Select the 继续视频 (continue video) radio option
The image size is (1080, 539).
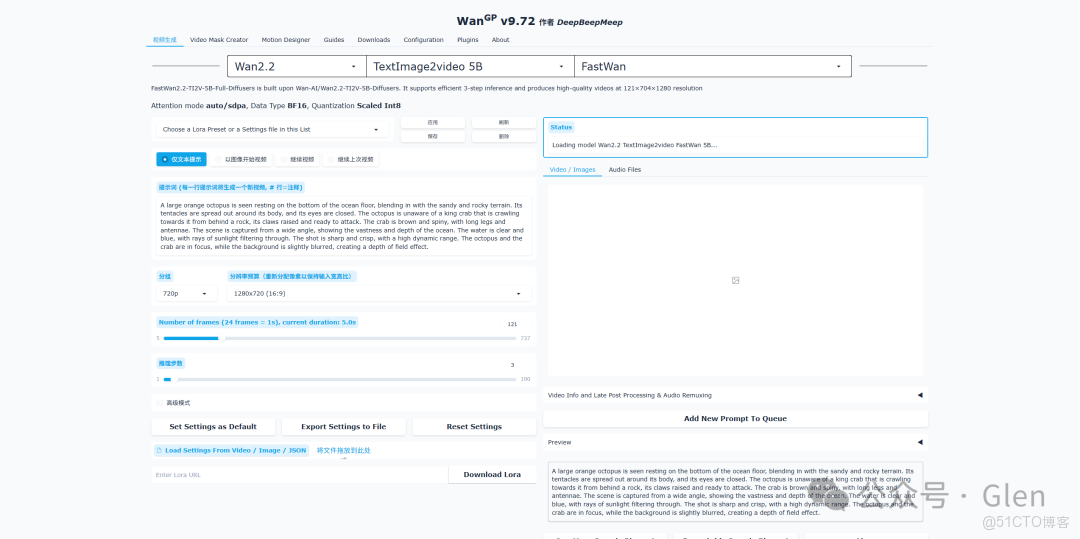[296, 159]
